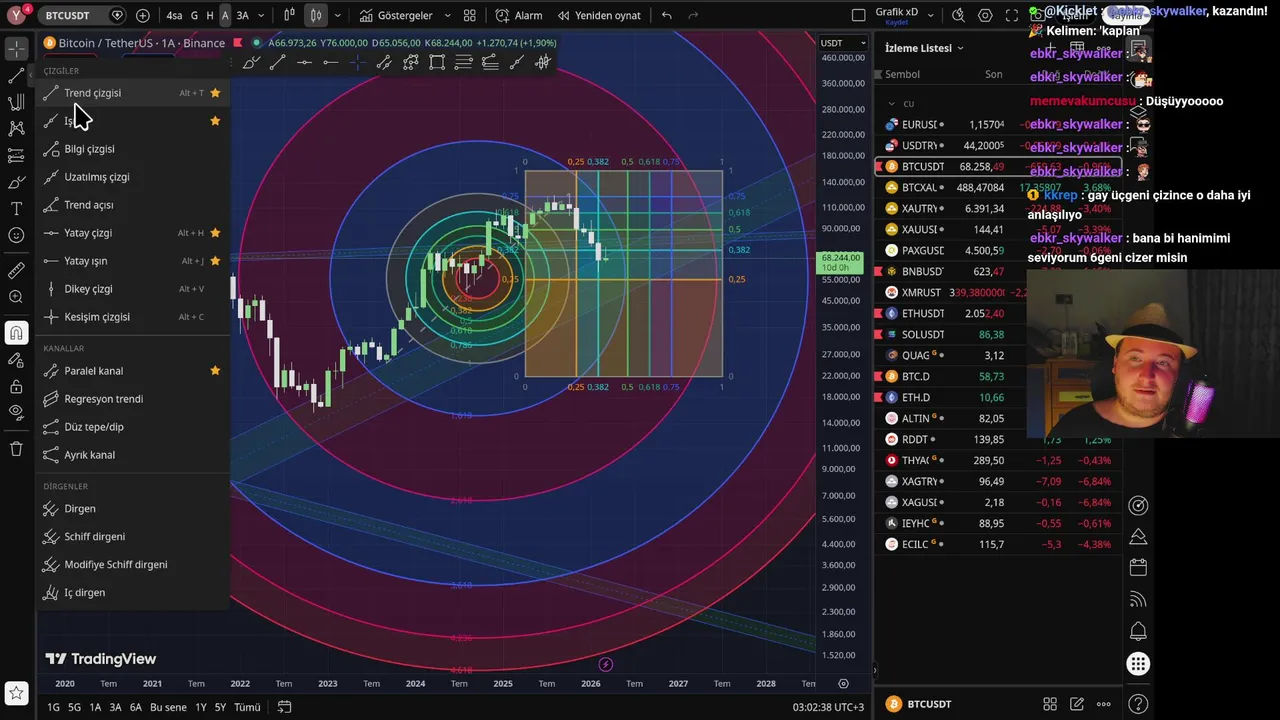Unfavorite Trend çizgisi via its star
The image size is (1280, 720).
tap(215, 93)
